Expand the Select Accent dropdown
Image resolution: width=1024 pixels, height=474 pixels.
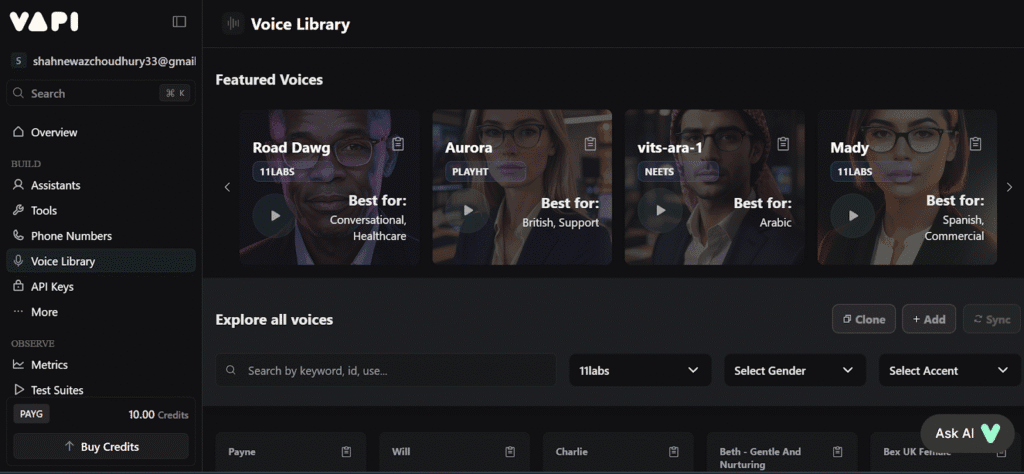(948, 370)
